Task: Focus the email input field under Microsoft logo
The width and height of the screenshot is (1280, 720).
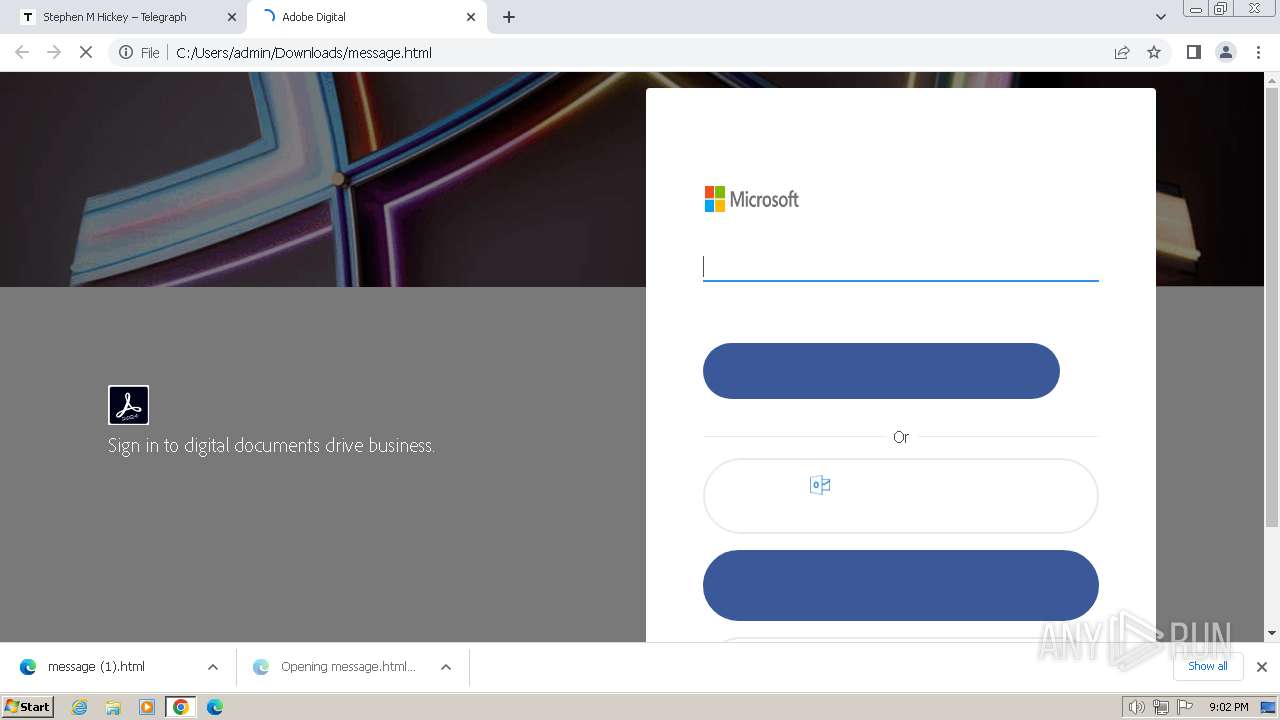Action: click(x=901, y=266)
